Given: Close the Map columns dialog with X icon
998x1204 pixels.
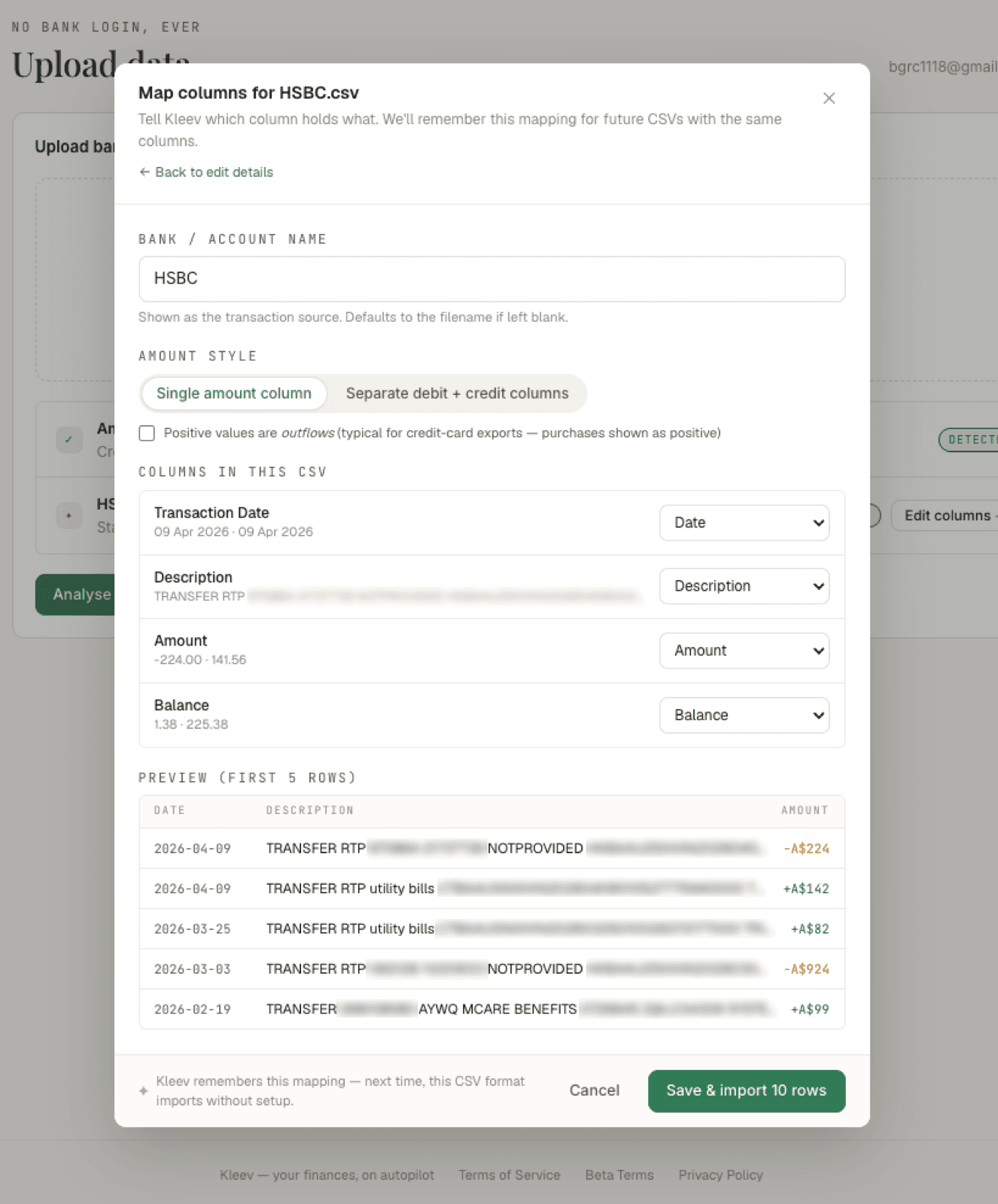Looking at the screenshot, I should tap(829, 99).
